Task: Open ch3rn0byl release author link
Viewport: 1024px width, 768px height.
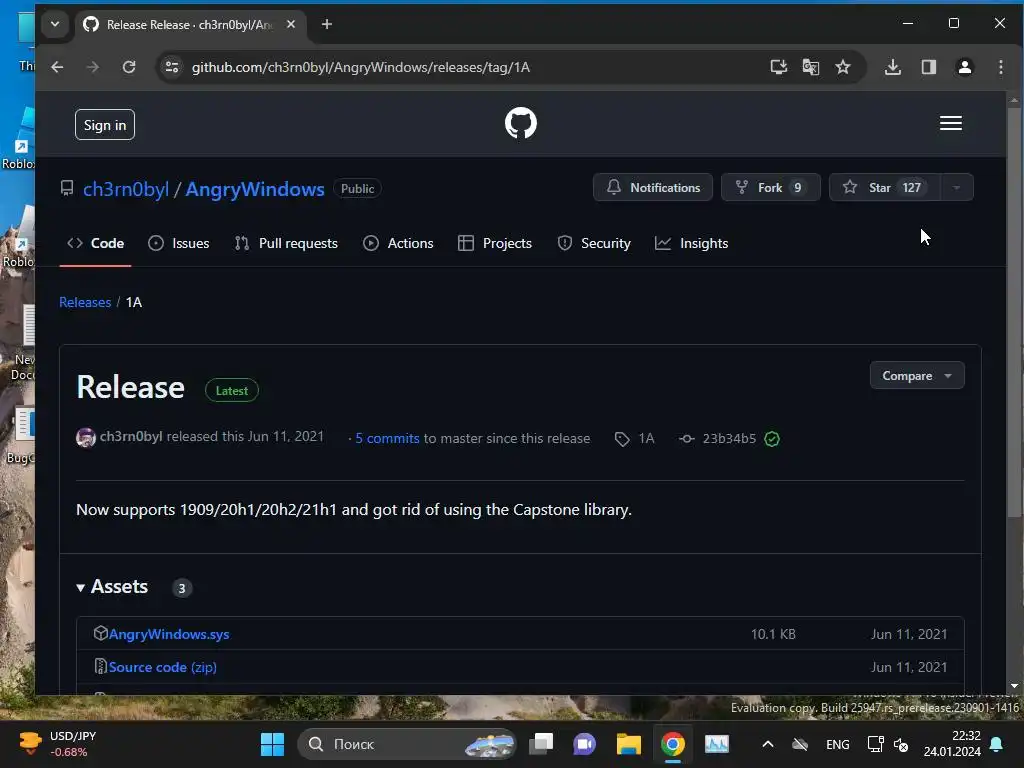Action: click(131, 436)
